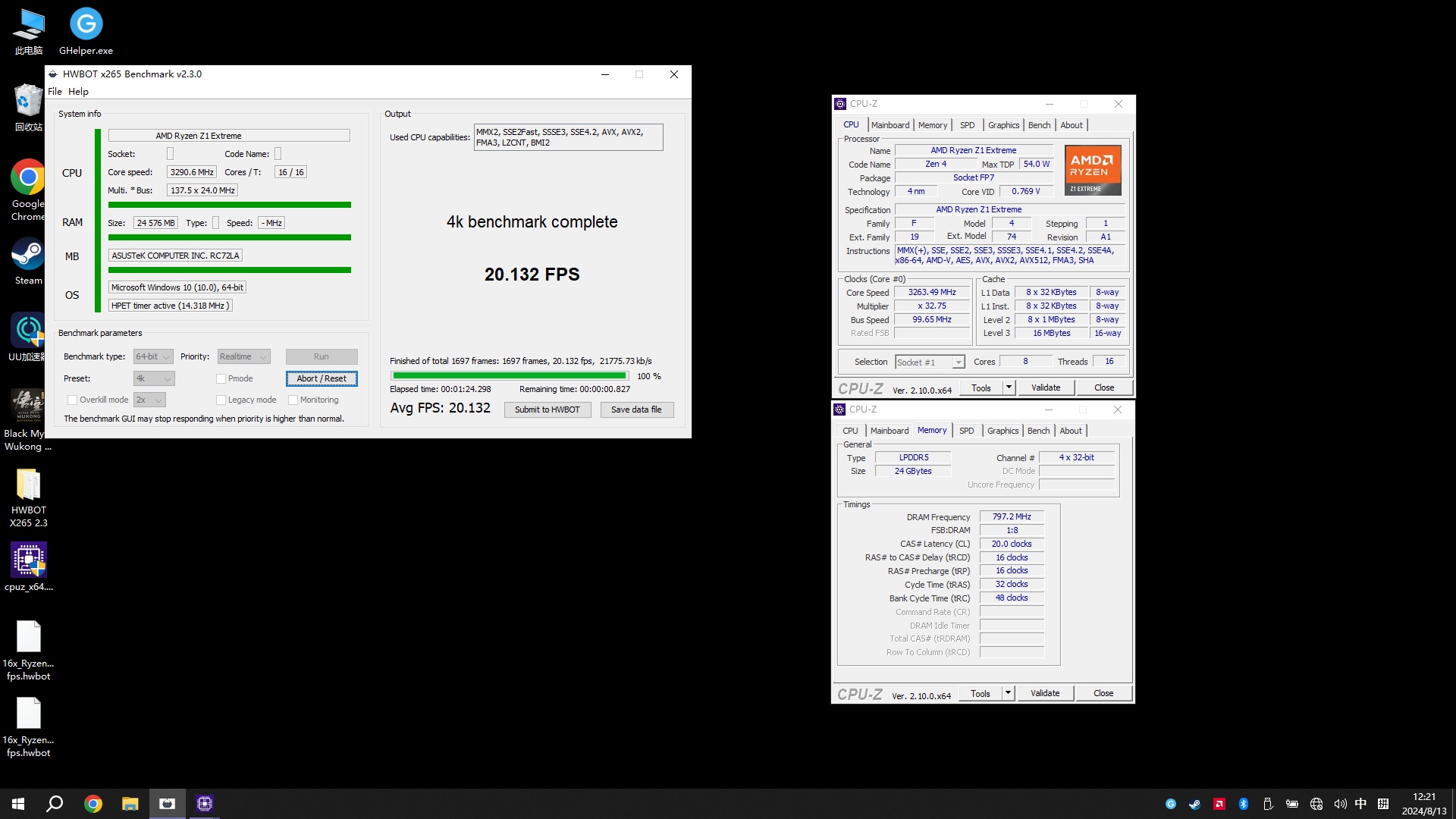
Task: Open battery tray icon
Action: [x=1292, y=804]
